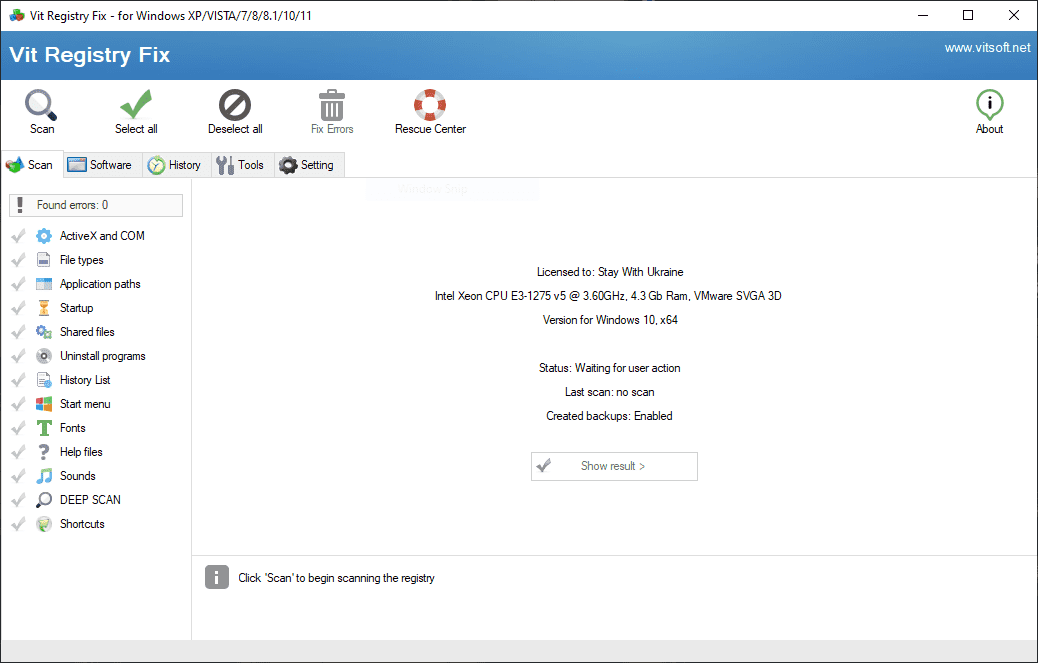Image resolution: width=1038 pixels, height=663 pixels.
Task: Click the app icon in the title bar
Action: [x=17, y=15]
